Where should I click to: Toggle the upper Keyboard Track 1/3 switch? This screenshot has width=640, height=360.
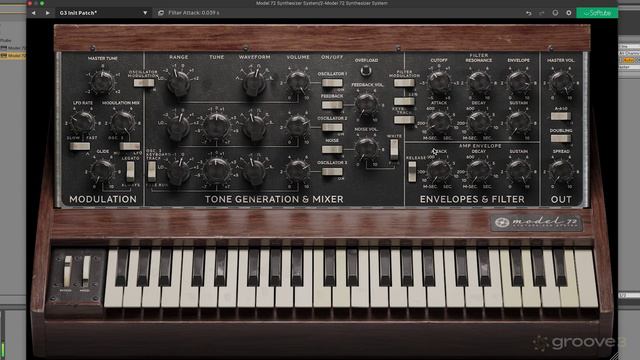[404, 101]
